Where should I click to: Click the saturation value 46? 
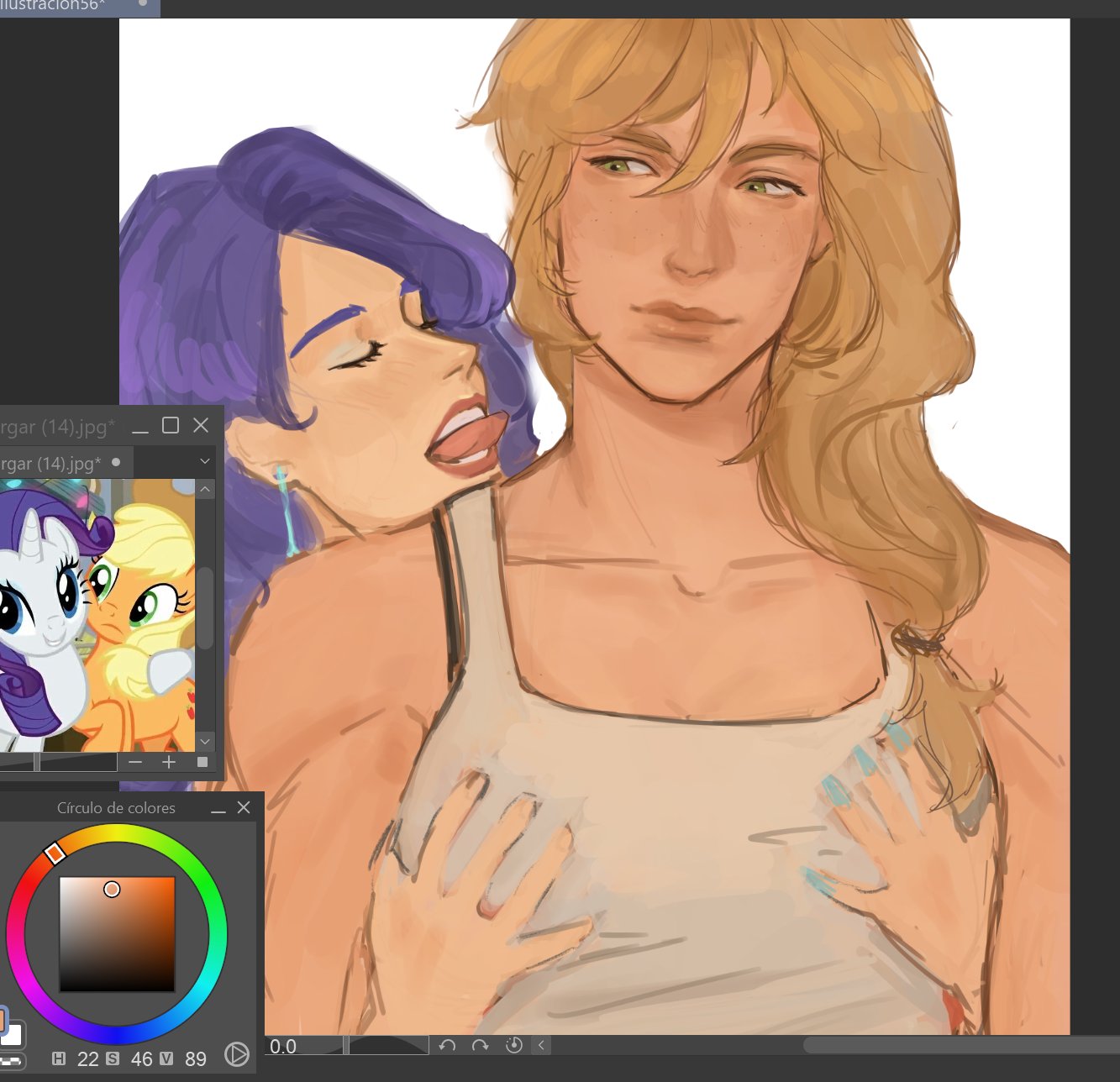point(142,1058)
